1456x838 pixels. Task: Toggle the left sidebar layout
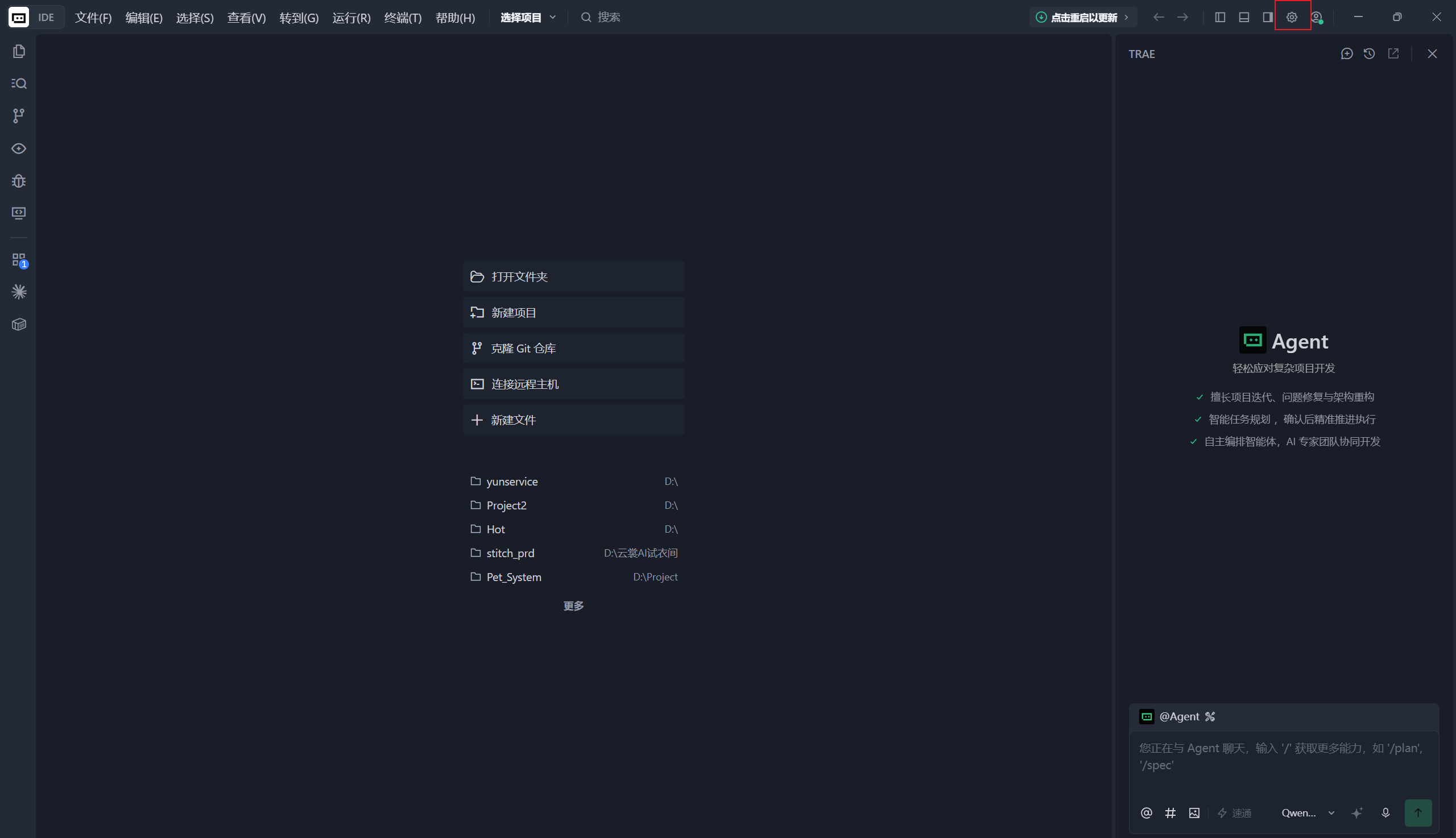click(x=1220, y=17)
